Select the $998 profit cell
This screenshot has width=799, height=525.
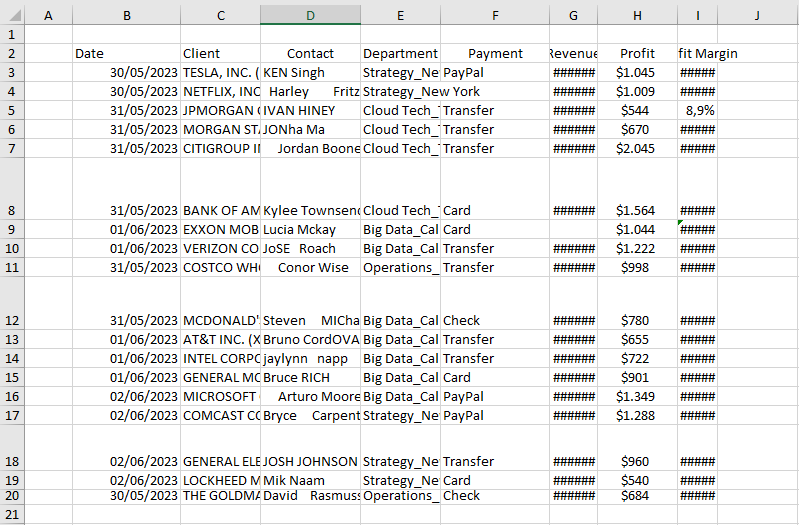[637, 267]
